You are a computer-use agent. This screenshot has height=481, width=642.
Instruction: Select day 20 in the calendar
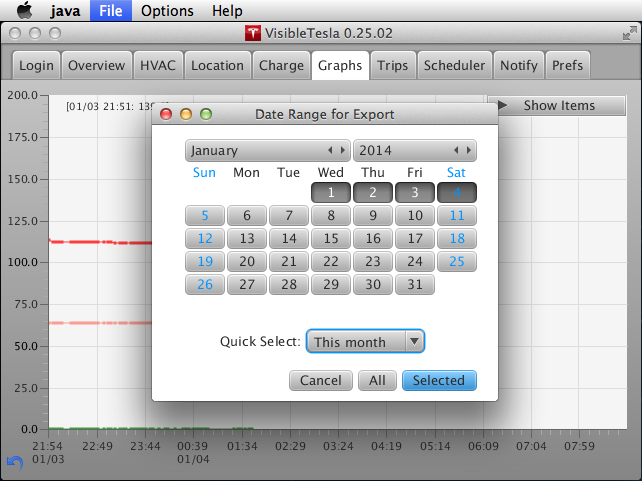pos(247,261)
